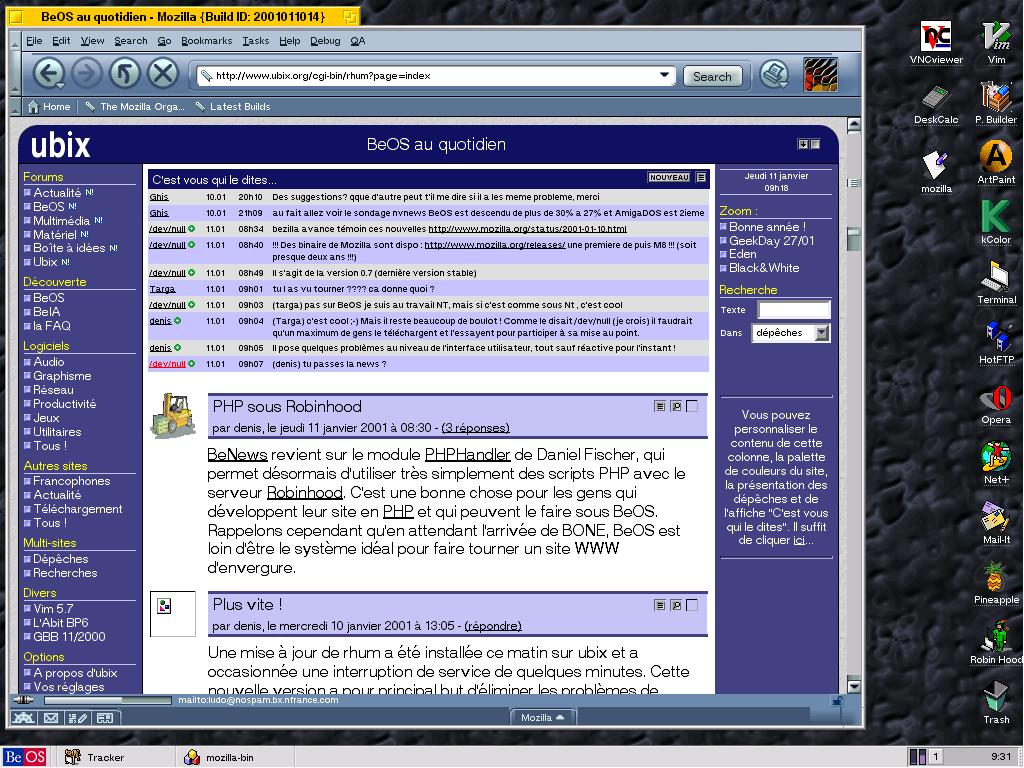Focus the Texte search input field
This screenshot has width=1024, height=768.
point(794,310)
